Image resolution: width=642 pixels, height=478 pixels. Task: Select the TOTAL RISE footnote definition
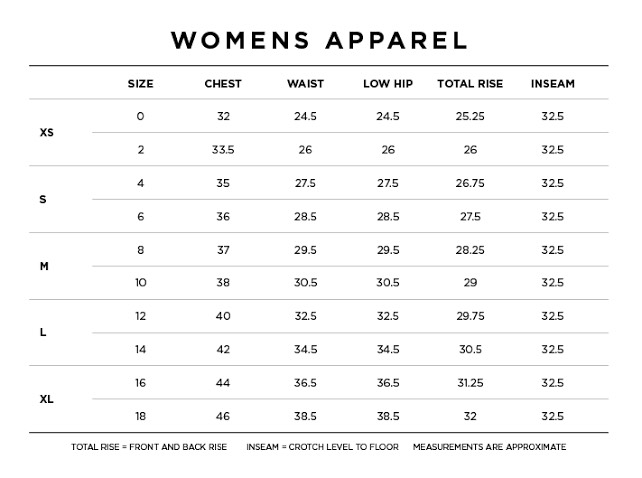pos(149,447)
